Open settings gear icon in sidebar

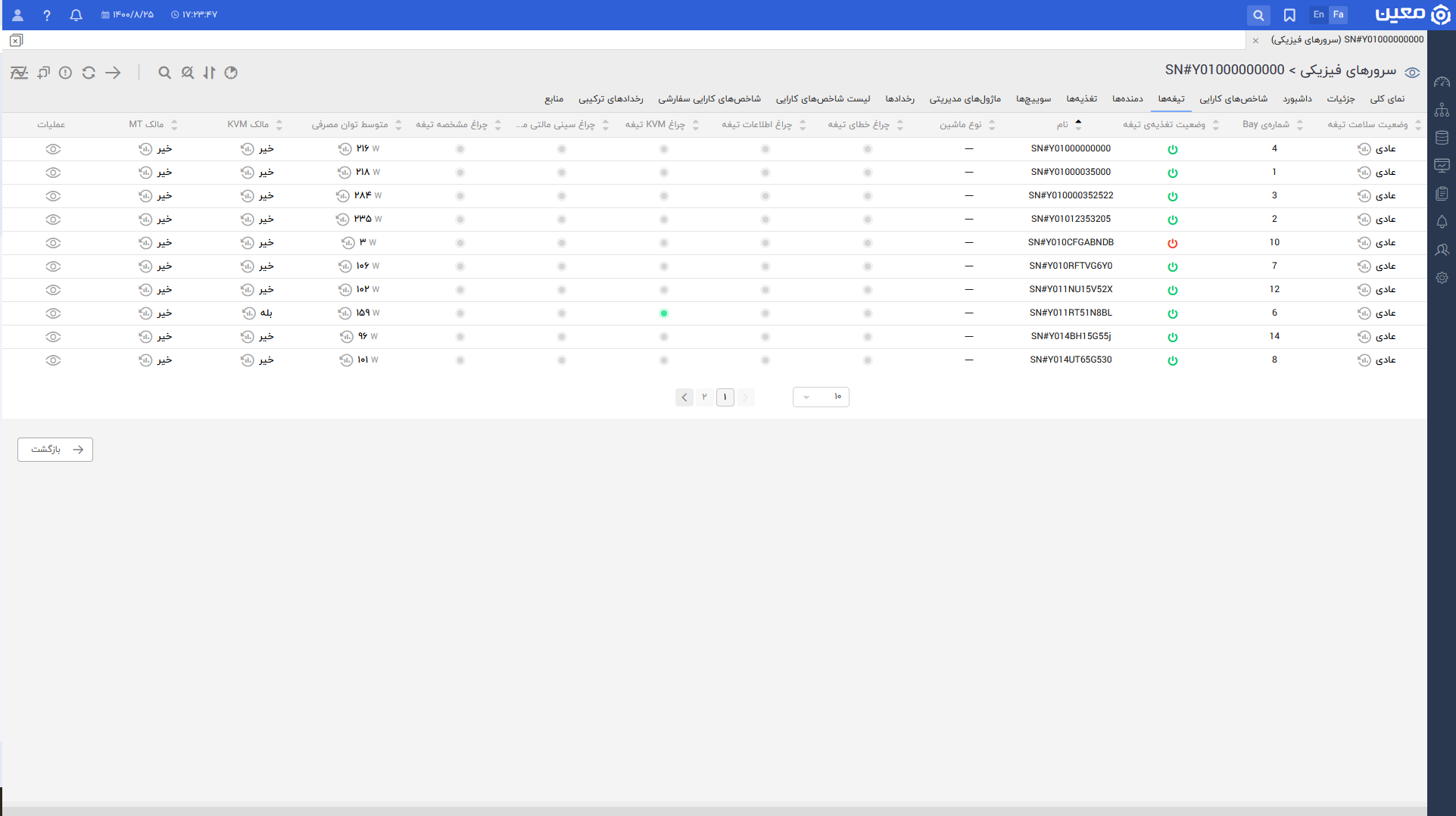(x=1442, y=278)
